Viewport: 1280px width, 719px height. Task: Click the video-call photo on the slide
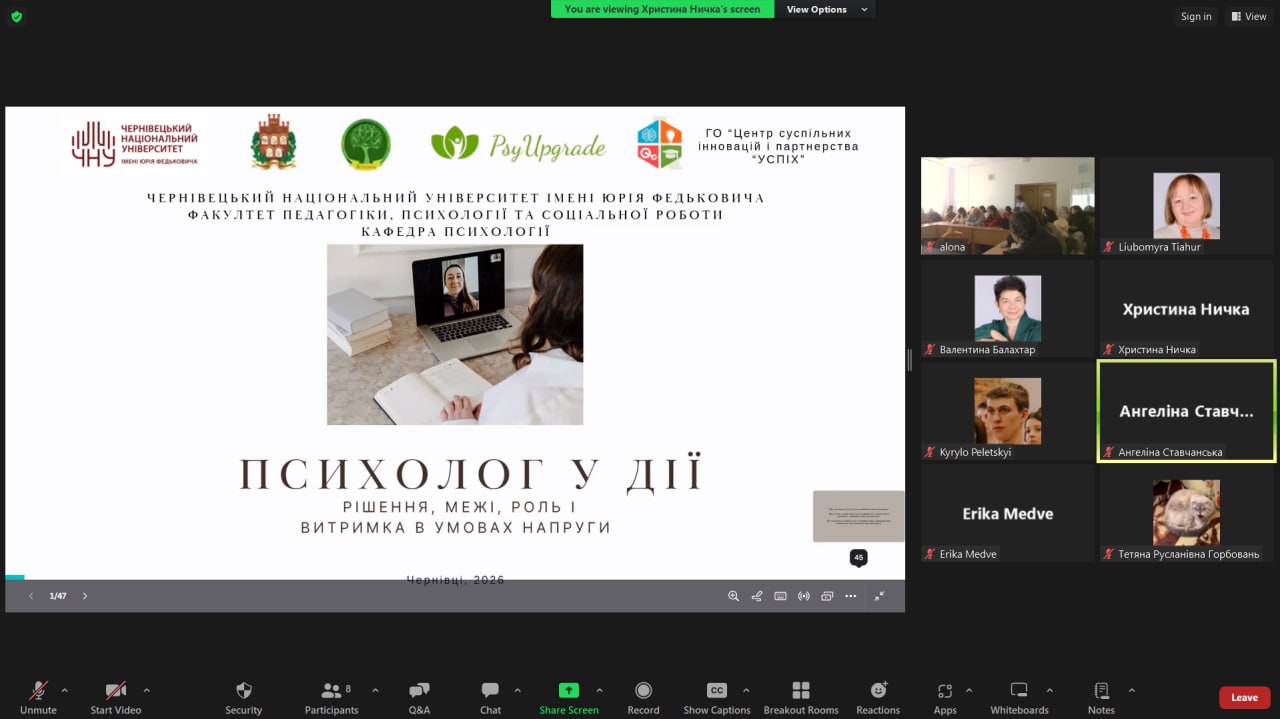(455, 335)
